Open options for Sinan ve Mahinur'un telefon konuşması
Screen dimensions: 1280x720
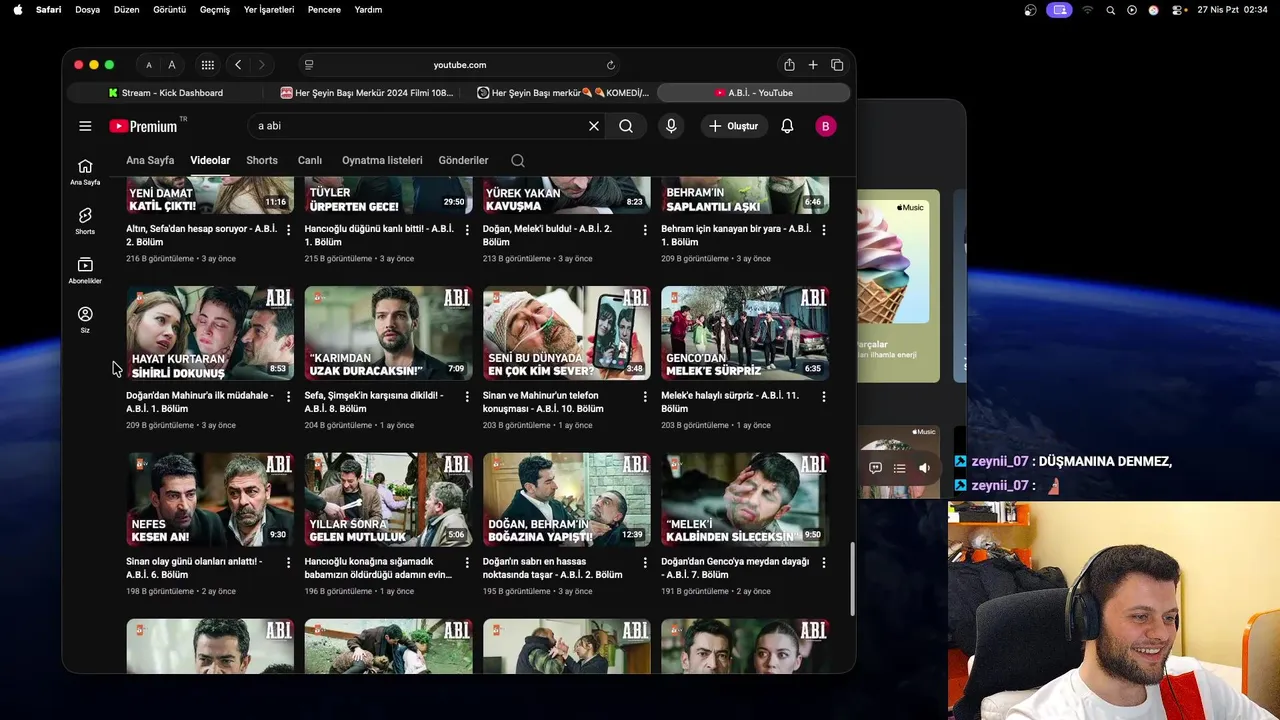(645, 397)
